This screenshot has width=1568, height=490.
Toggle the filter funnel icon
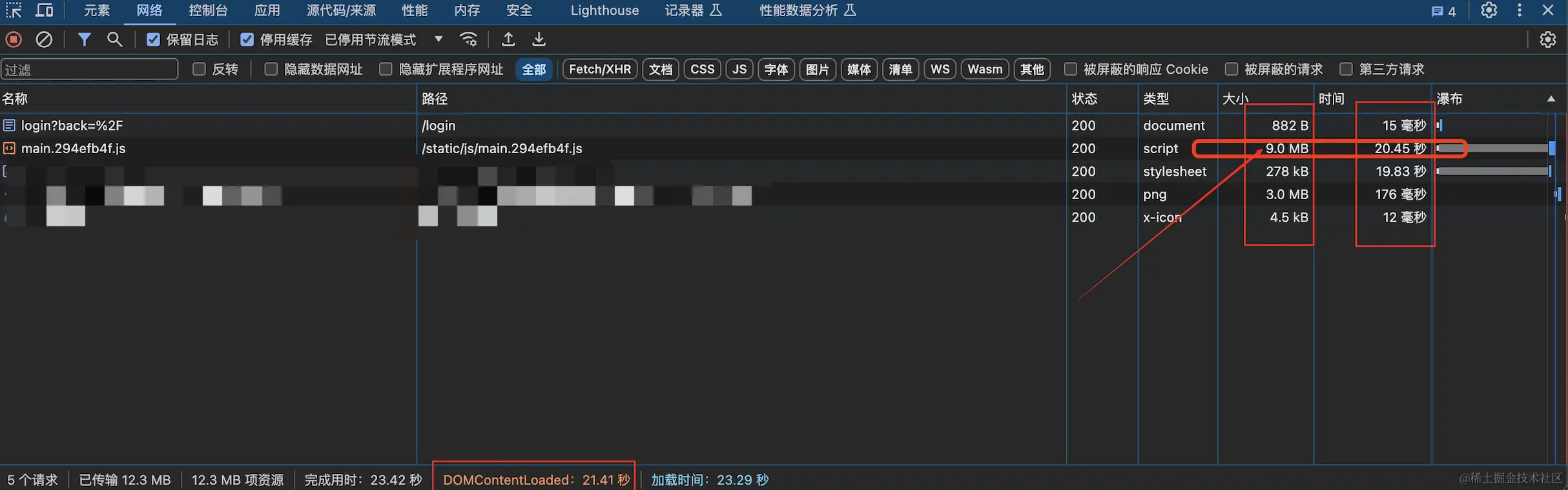click(x=84, y=39)
